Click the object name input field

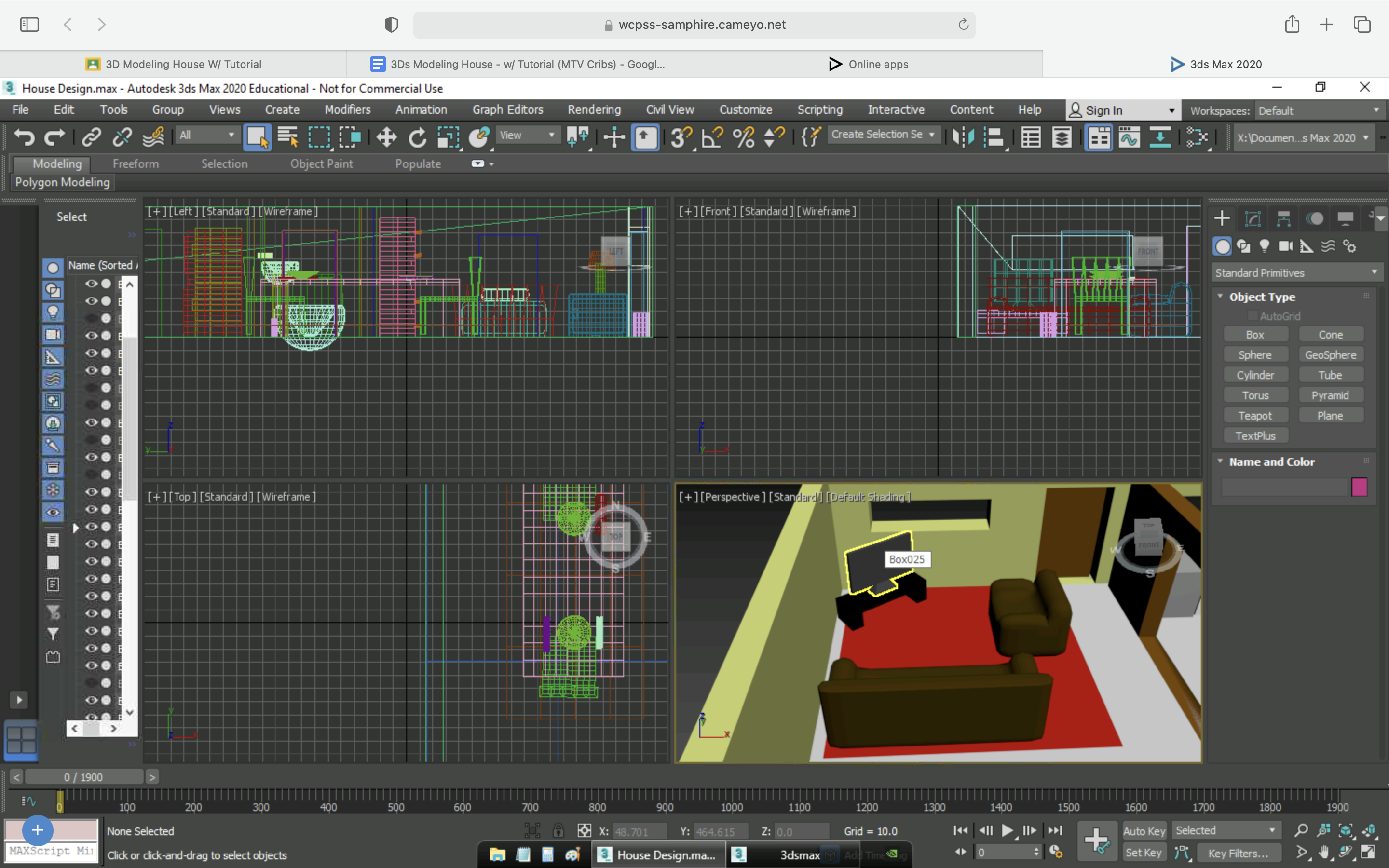pos(1284,487)
